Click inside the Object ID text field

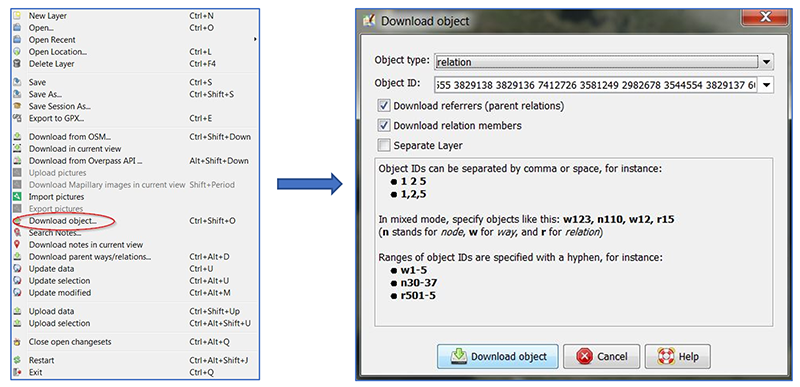click(x=596, y=85)
